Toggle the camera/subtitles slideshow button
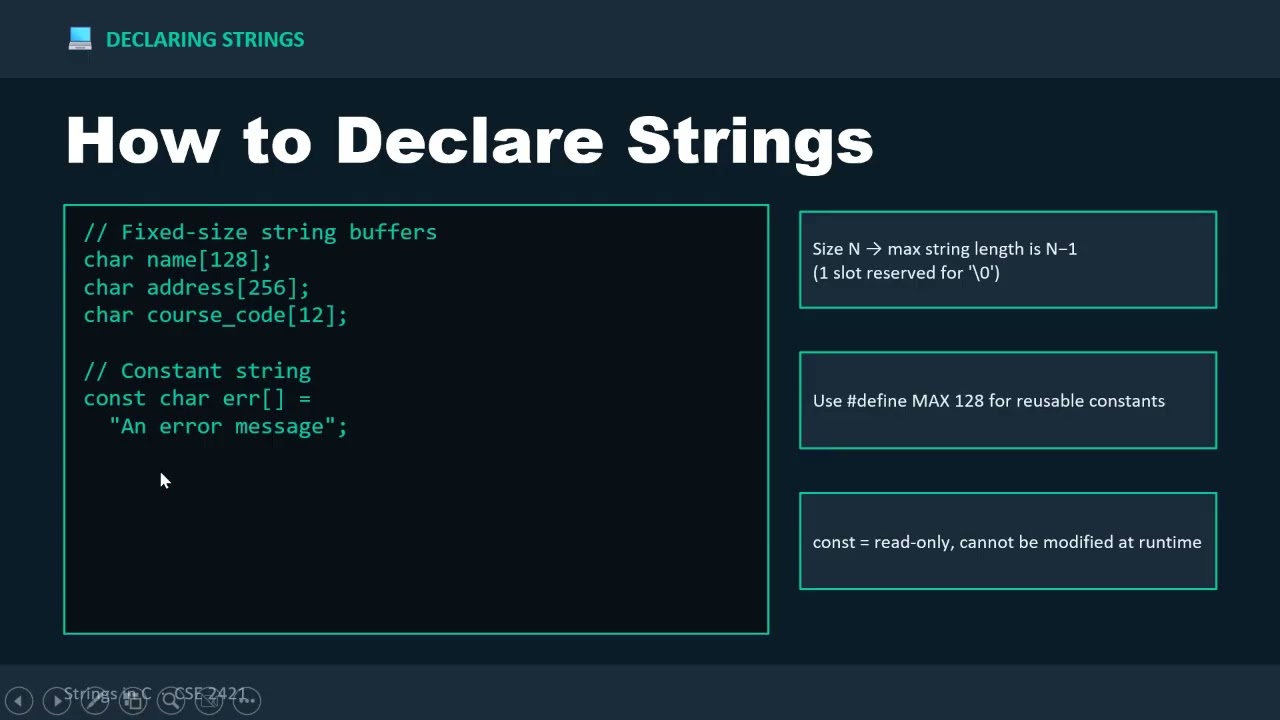The height and width of the screenshot is (720, 1280). coord(209,701)
